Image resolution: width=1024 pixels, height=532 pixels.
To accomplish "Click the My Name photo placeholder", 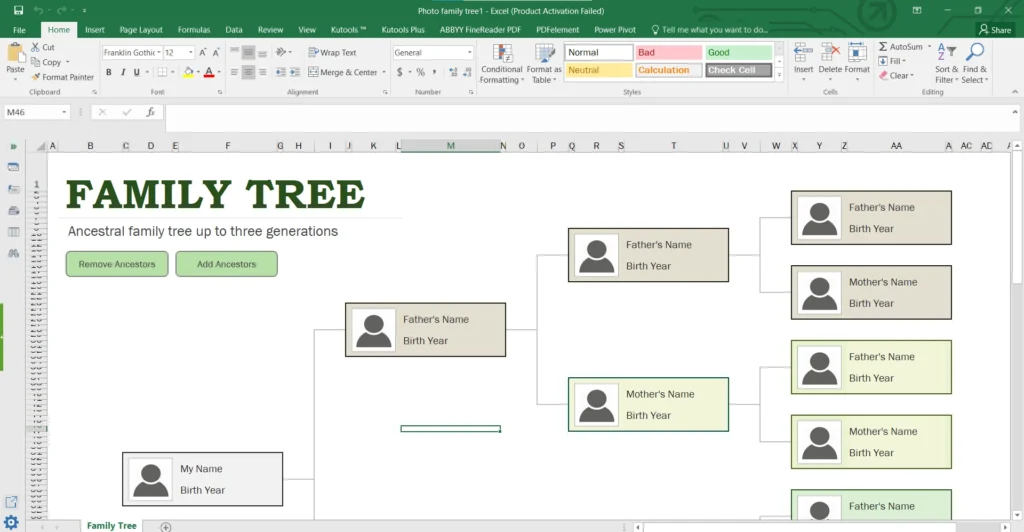I will coord(150,479).
